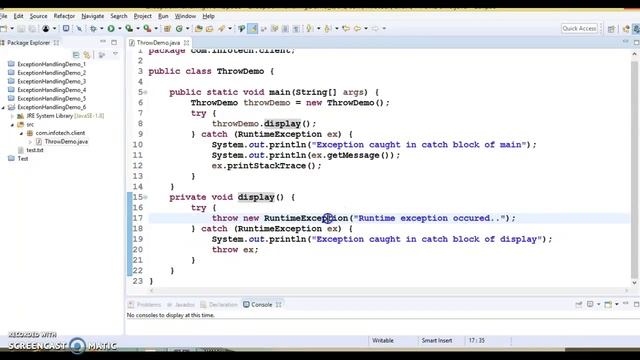Click the Save All toolbar icon
This screenshot has width=640, height=360.
click(32, 29)
